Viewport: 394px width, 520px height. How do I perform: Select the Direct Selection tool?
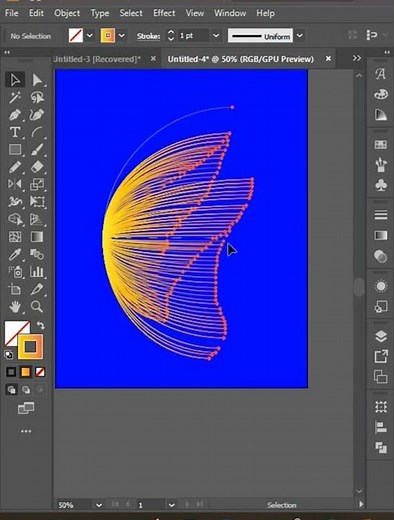pyautogui.click(x=37, y=80)
